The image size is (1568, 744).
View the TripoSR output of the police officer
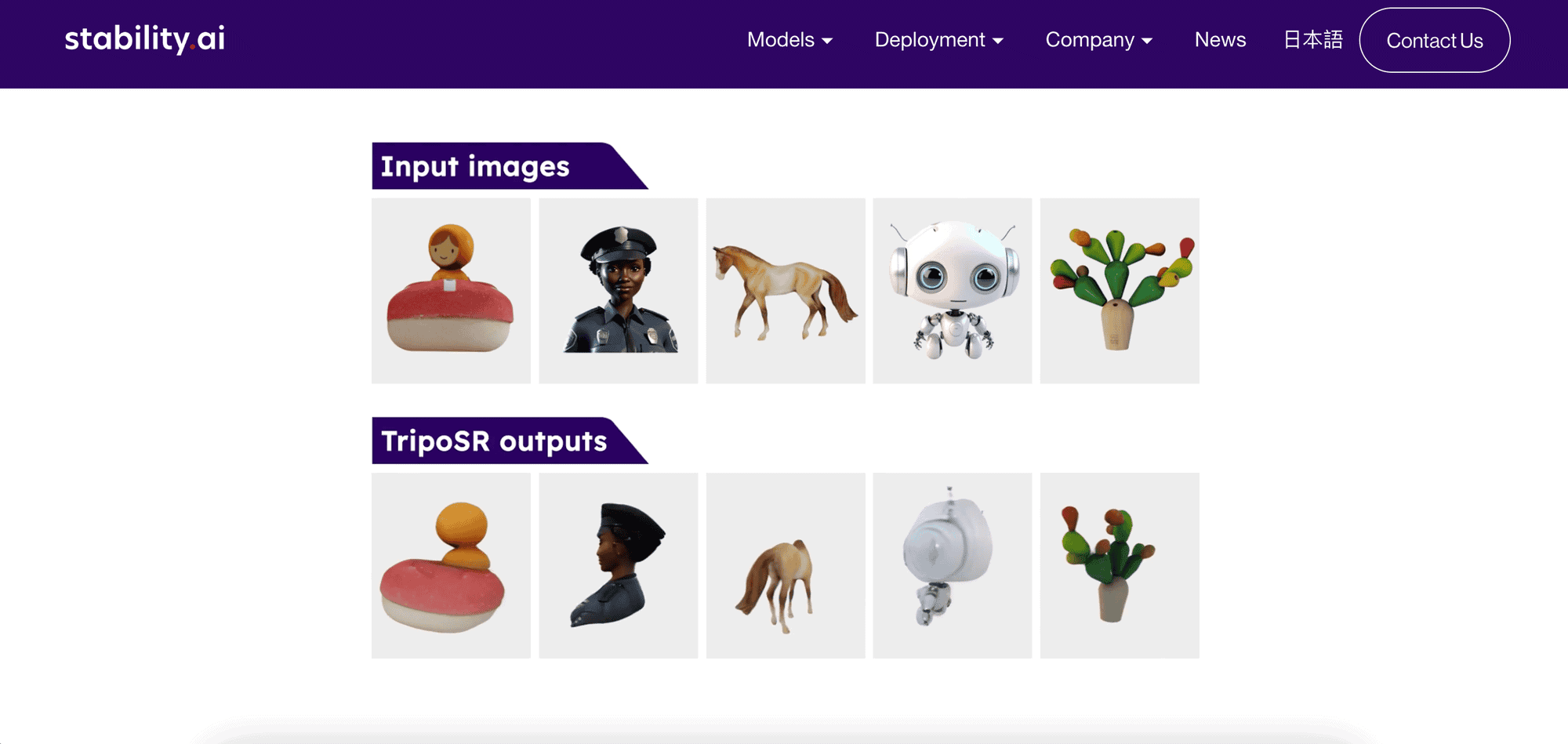[619, 565]
